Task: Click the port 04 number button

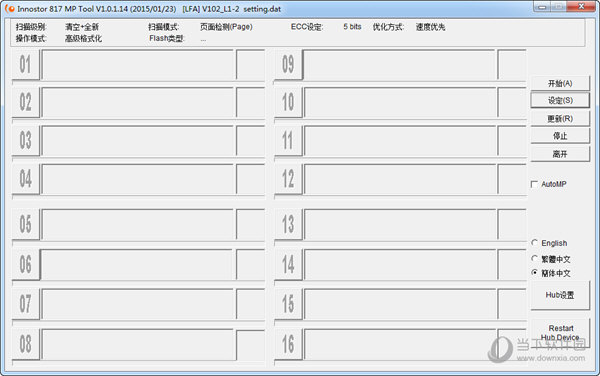Action: pos(25,179)
